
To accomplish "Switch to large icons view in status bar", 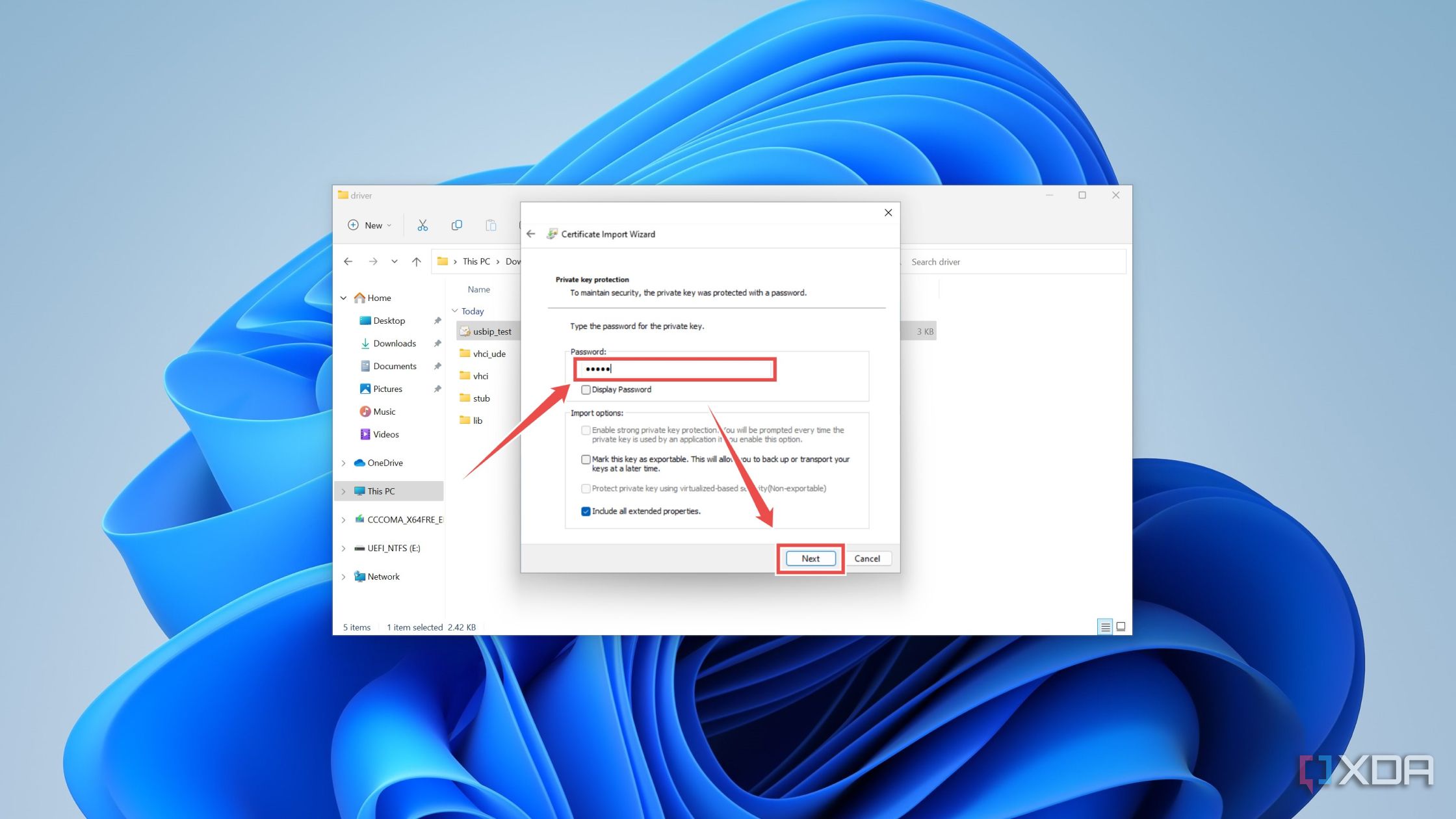I will (1121, 627).
